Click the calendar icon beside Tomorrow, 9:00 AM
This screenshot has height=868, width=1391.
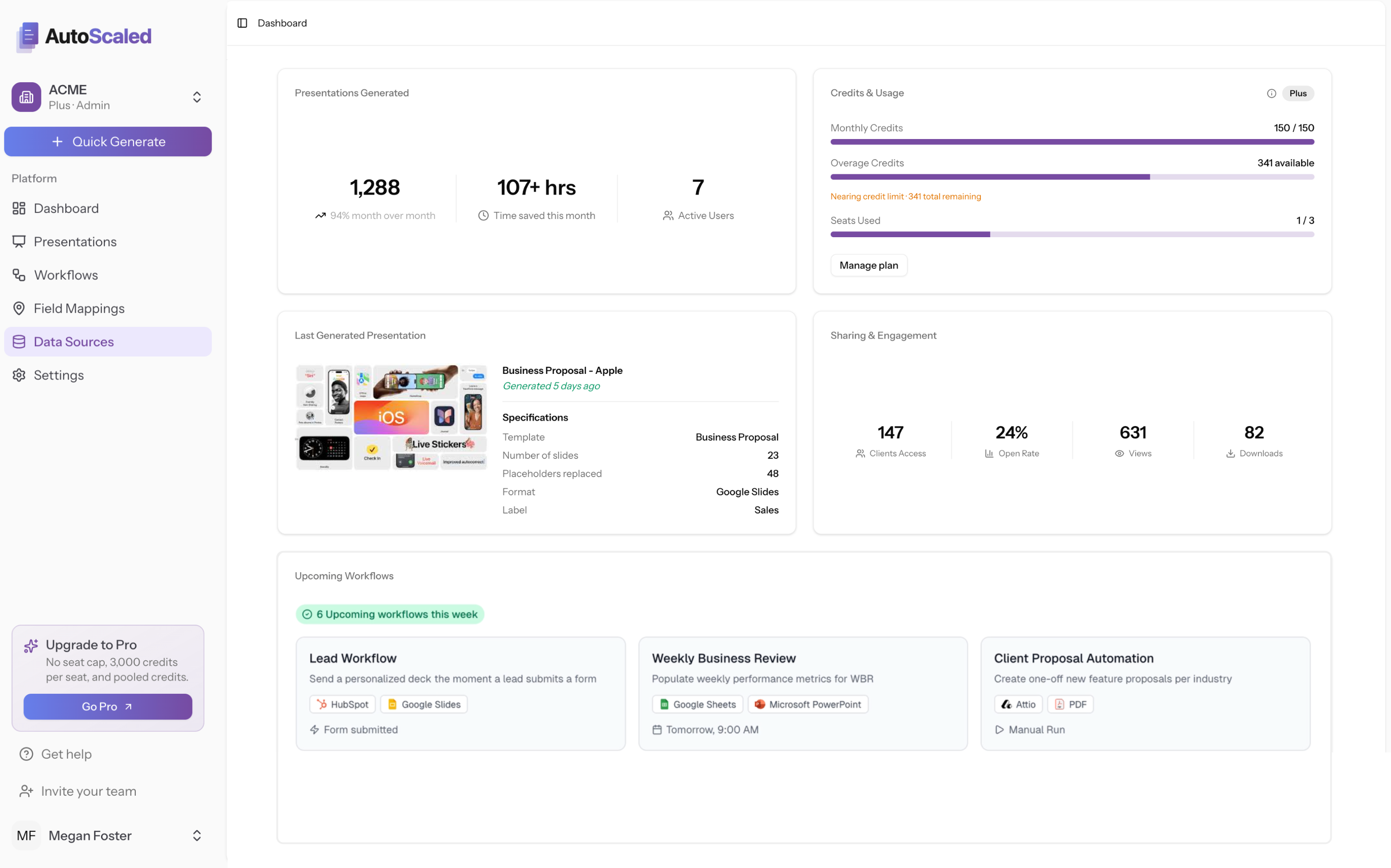657,729
